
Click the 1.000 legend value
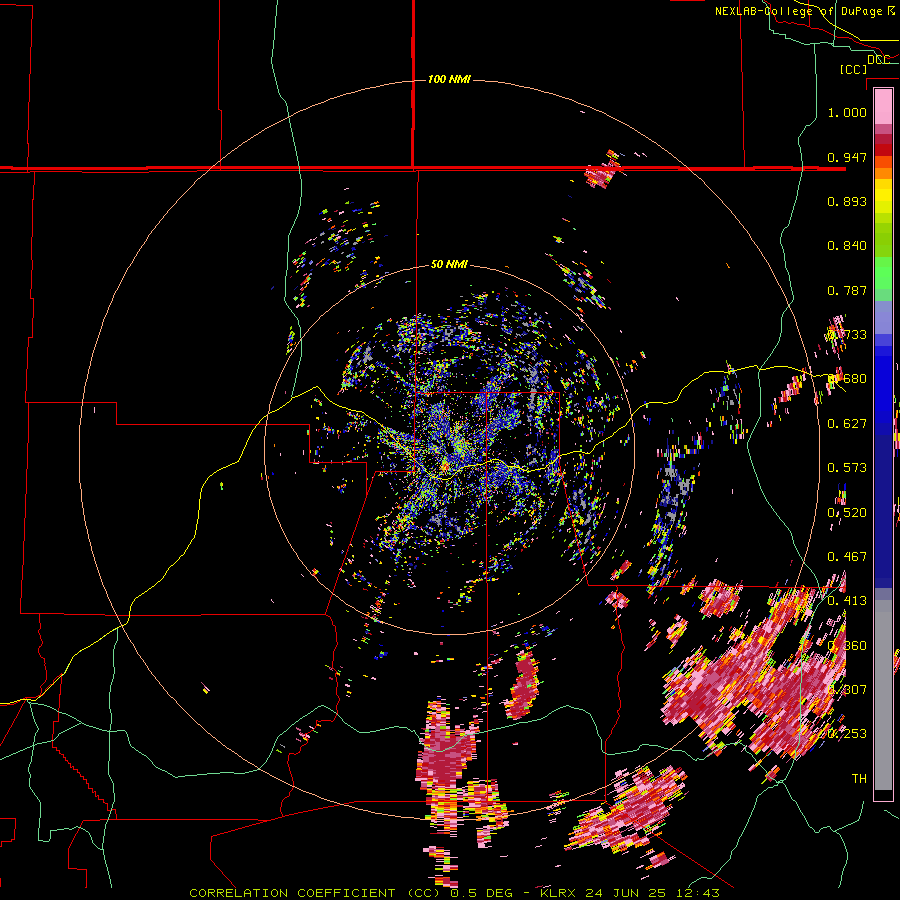(847, 112)
